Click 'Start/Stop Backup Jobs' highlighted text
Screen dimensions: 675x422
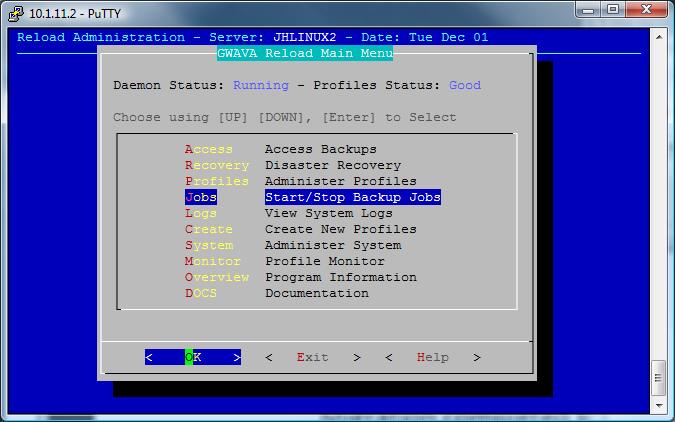coord(353,197)
